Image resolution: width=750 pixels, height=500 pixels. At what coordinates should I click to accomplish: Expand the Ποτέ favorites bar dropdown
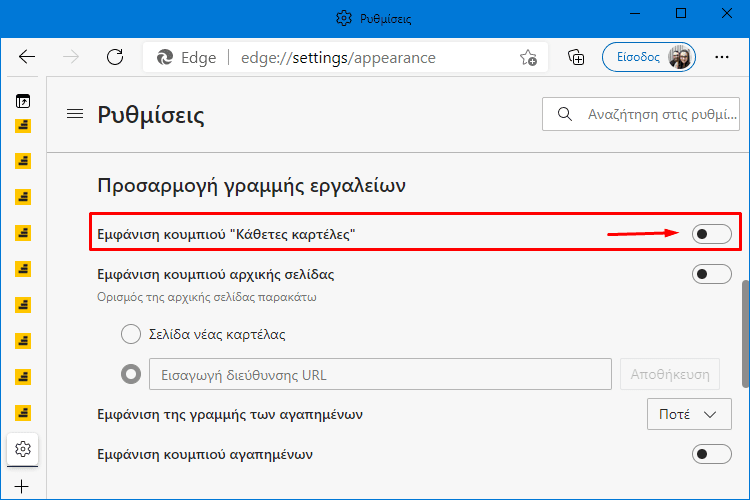pyautogui.click(x=689, y=414)
